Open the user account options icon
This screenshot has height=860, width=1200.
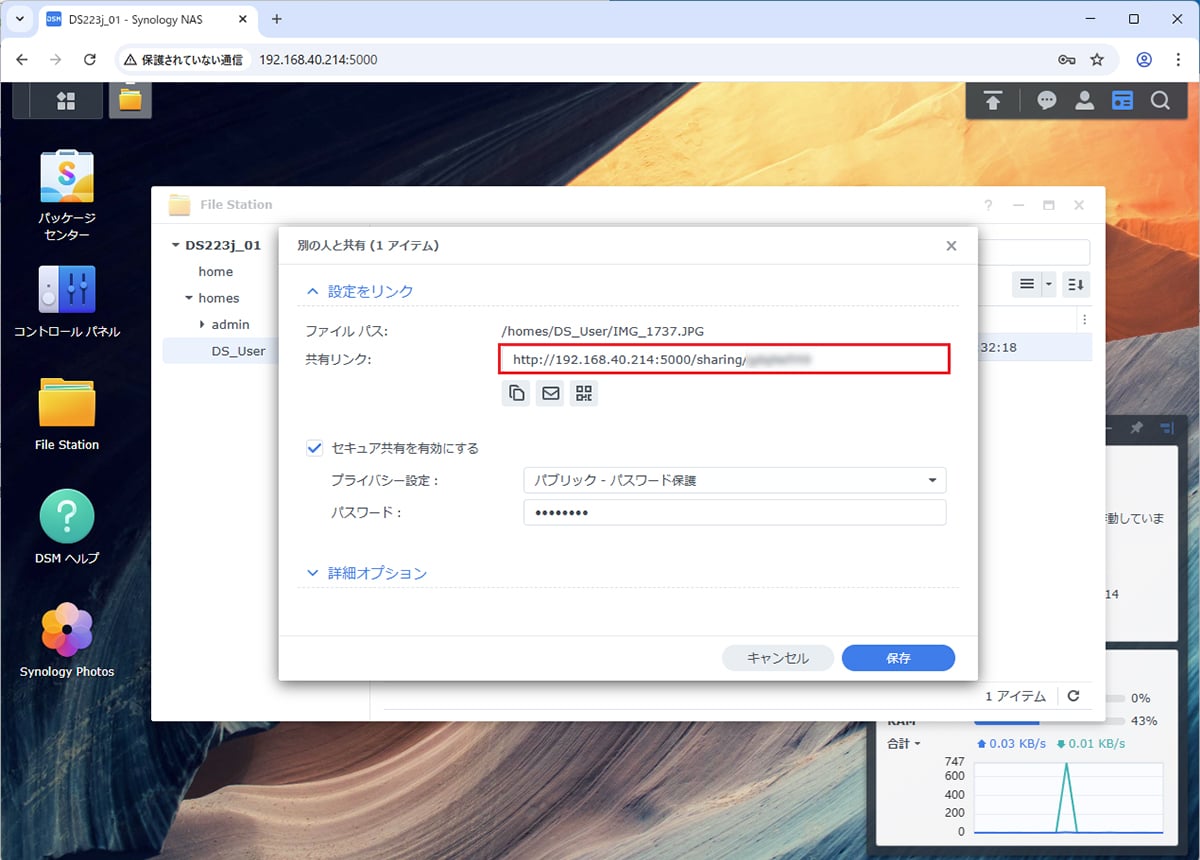tap(1084, 101)
